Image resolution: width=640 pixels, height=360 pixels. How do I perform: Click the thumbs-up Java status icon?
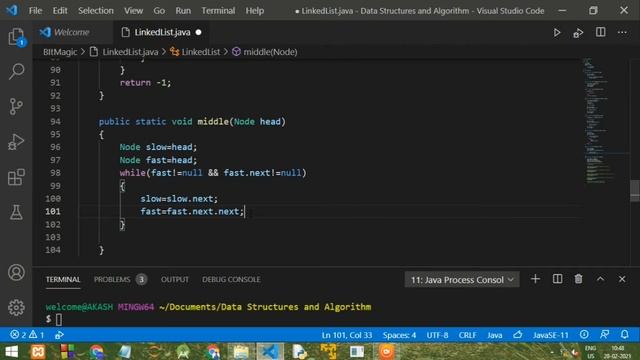point(518,335)
